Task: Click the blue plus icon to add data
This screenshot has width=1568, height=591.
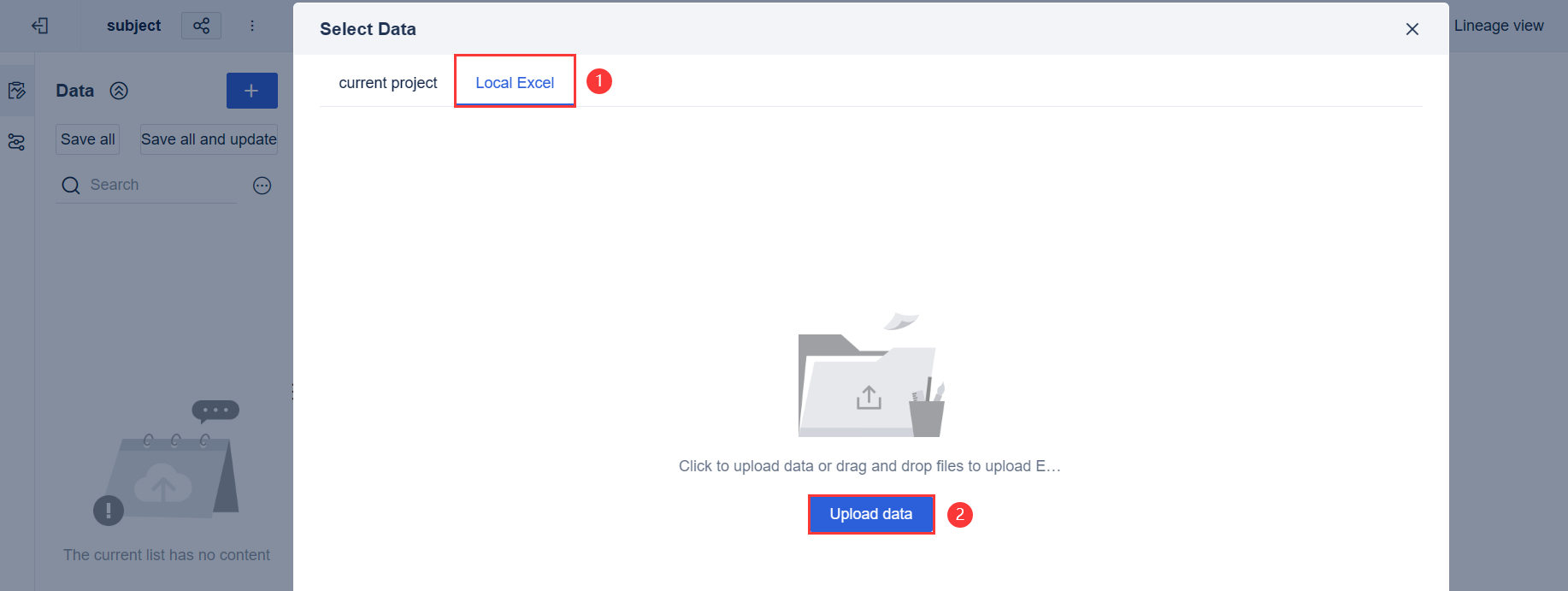Action: tap(251, 90)
